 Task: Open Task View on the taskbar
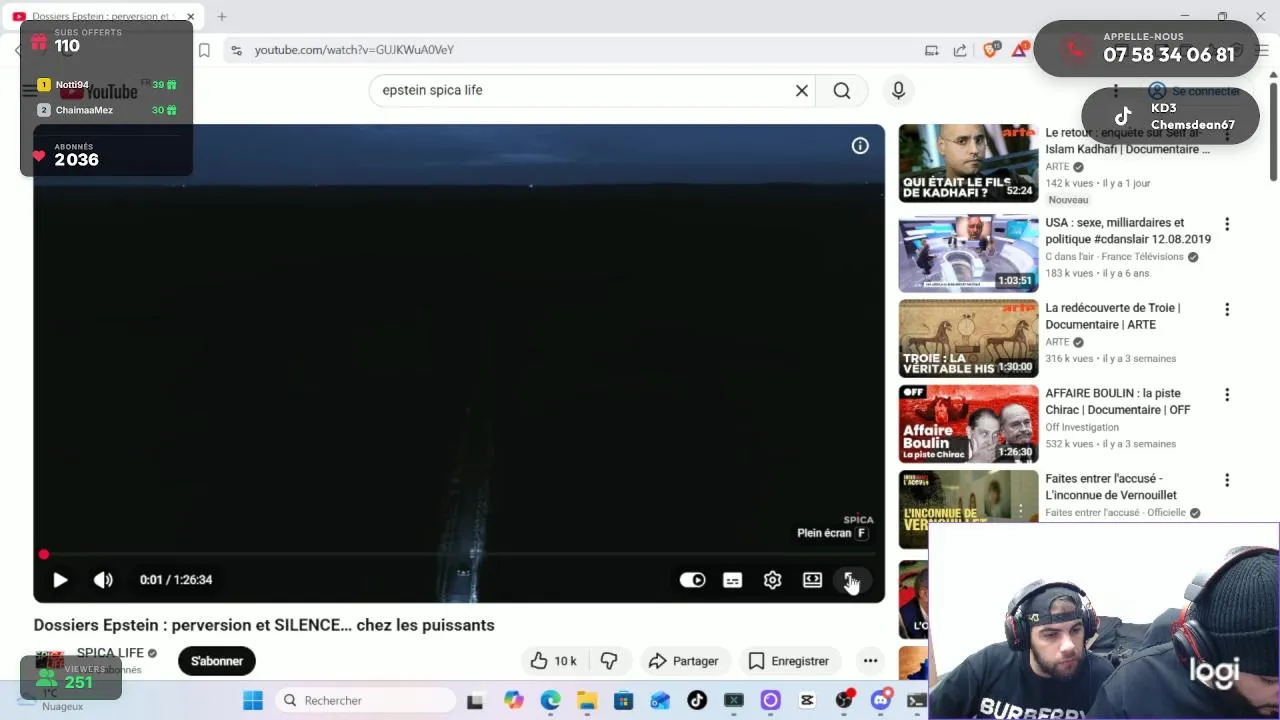[x=475, y=701]
